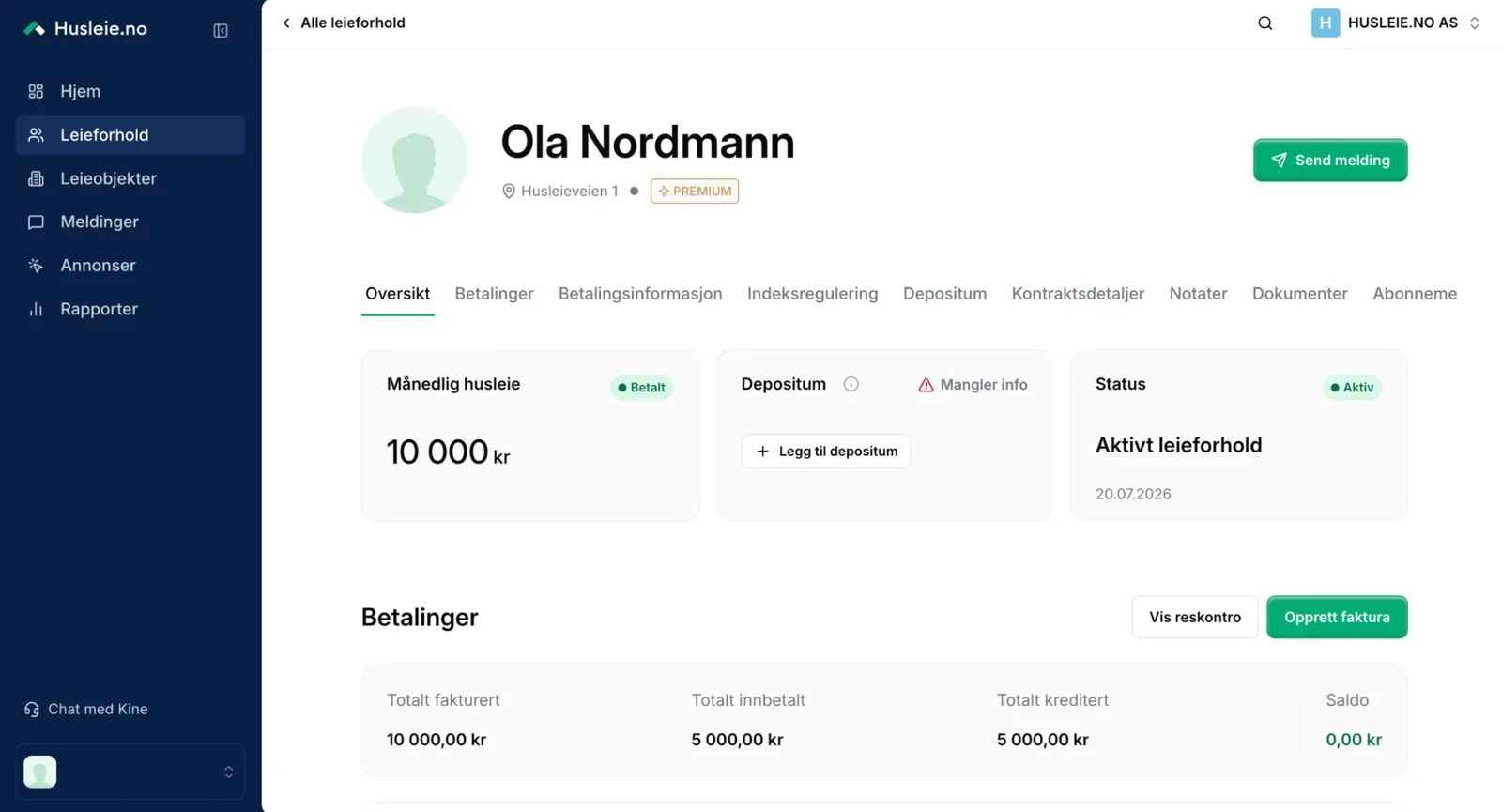Screen dimensions: 1502x812
Task: Open the Kontraktsdetaljer tab
Action: click(x=1078, y=294)
